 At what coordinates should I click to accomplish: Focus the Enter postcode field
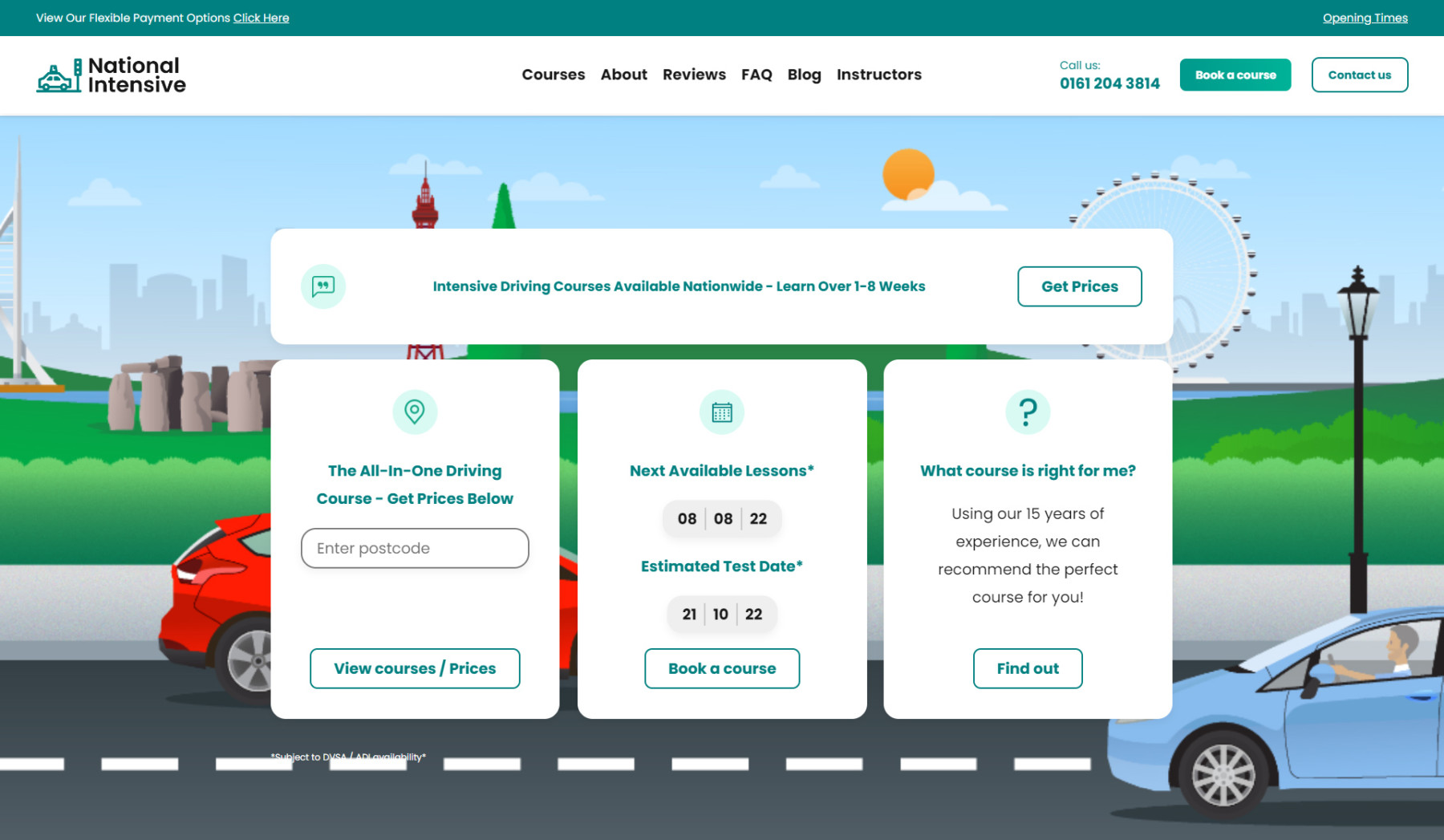click(415, 548)
